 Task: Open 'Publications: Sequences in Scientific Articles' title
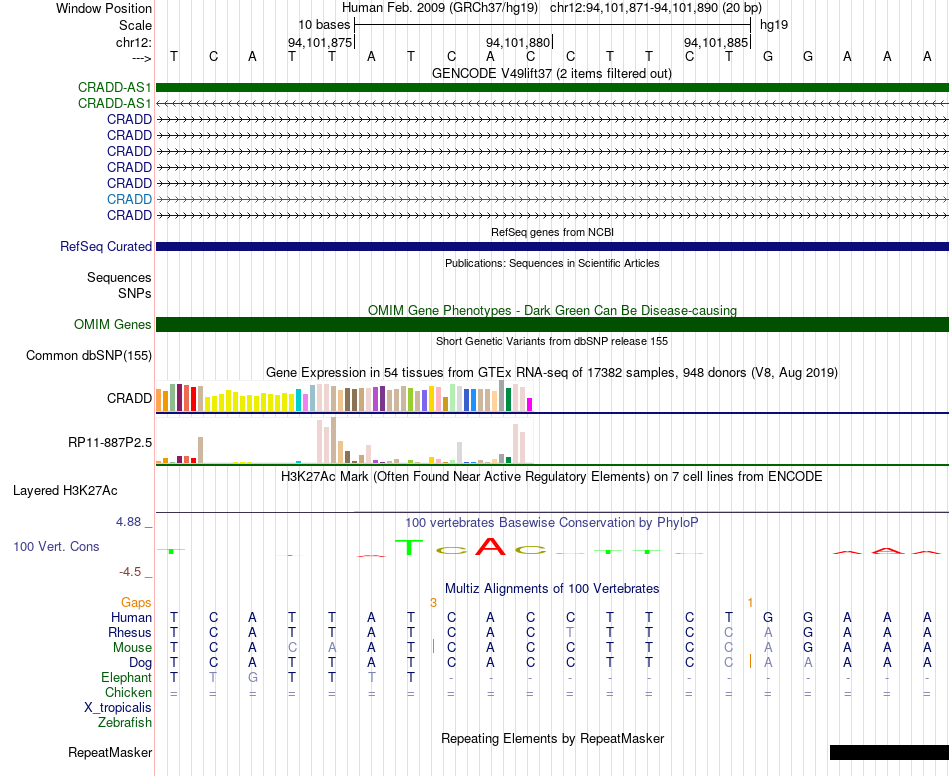pyautogui.click(x=552, y=263)
